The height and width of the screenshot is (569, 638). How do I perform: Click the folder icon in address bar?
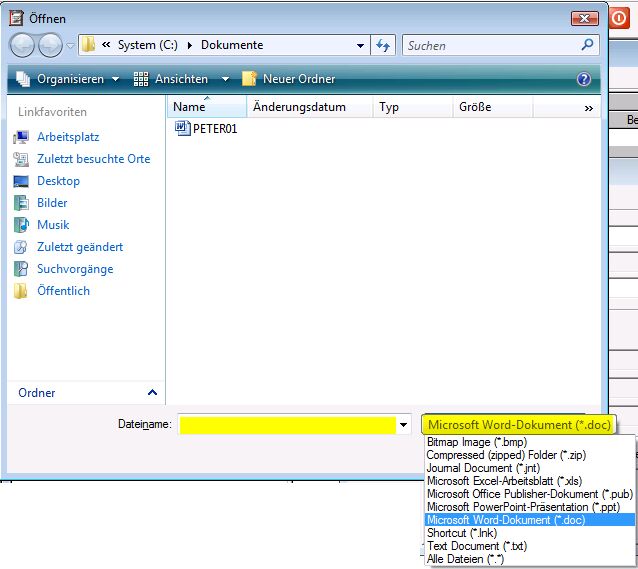click(88, 45)
